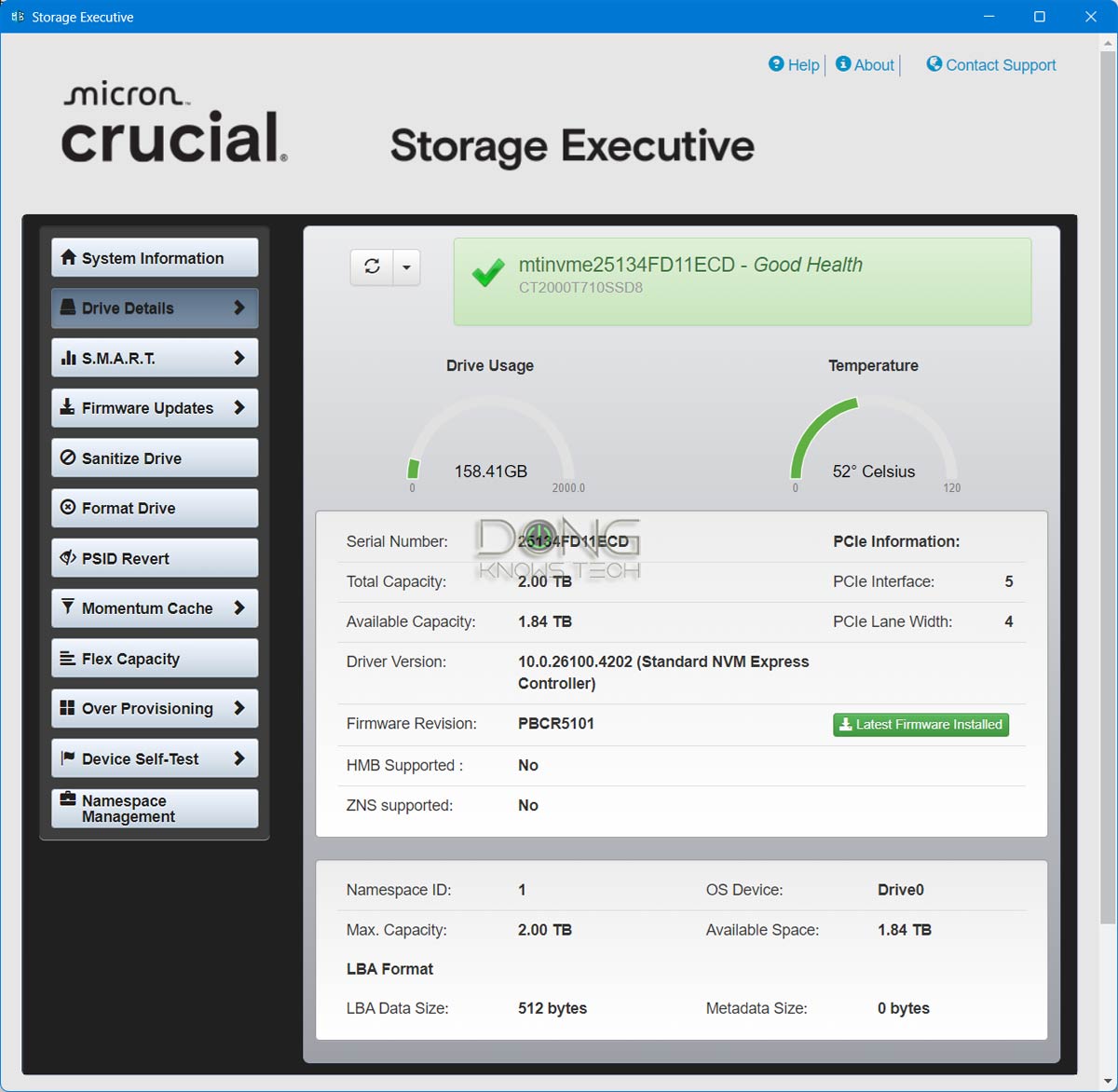Click the Temperature gauge arc

(874, 438)
